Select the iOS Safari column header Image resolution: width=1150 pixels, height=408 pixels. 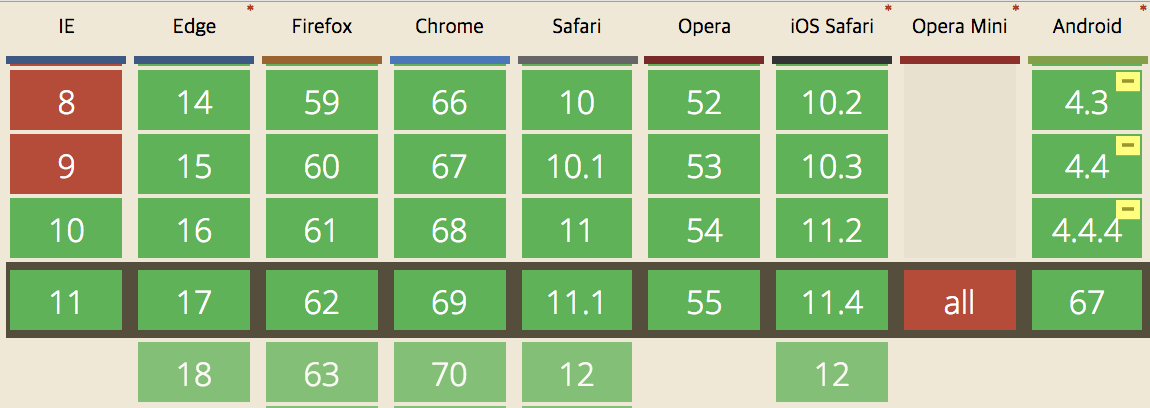pyautogui.click(x=832, y=27)
